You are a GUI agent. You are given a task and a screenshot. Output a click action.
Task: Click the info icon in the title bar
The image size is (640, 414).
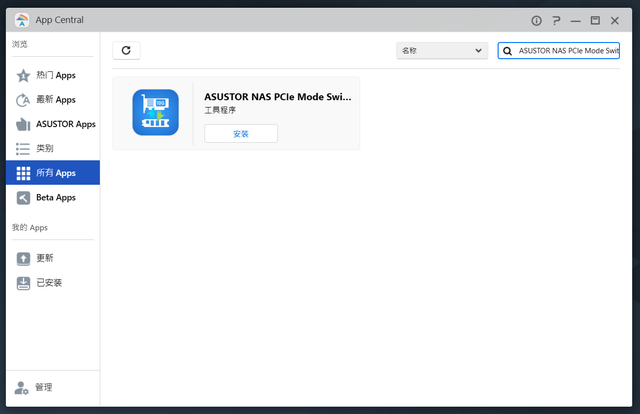pyautogui.click(x=536, y=20)
